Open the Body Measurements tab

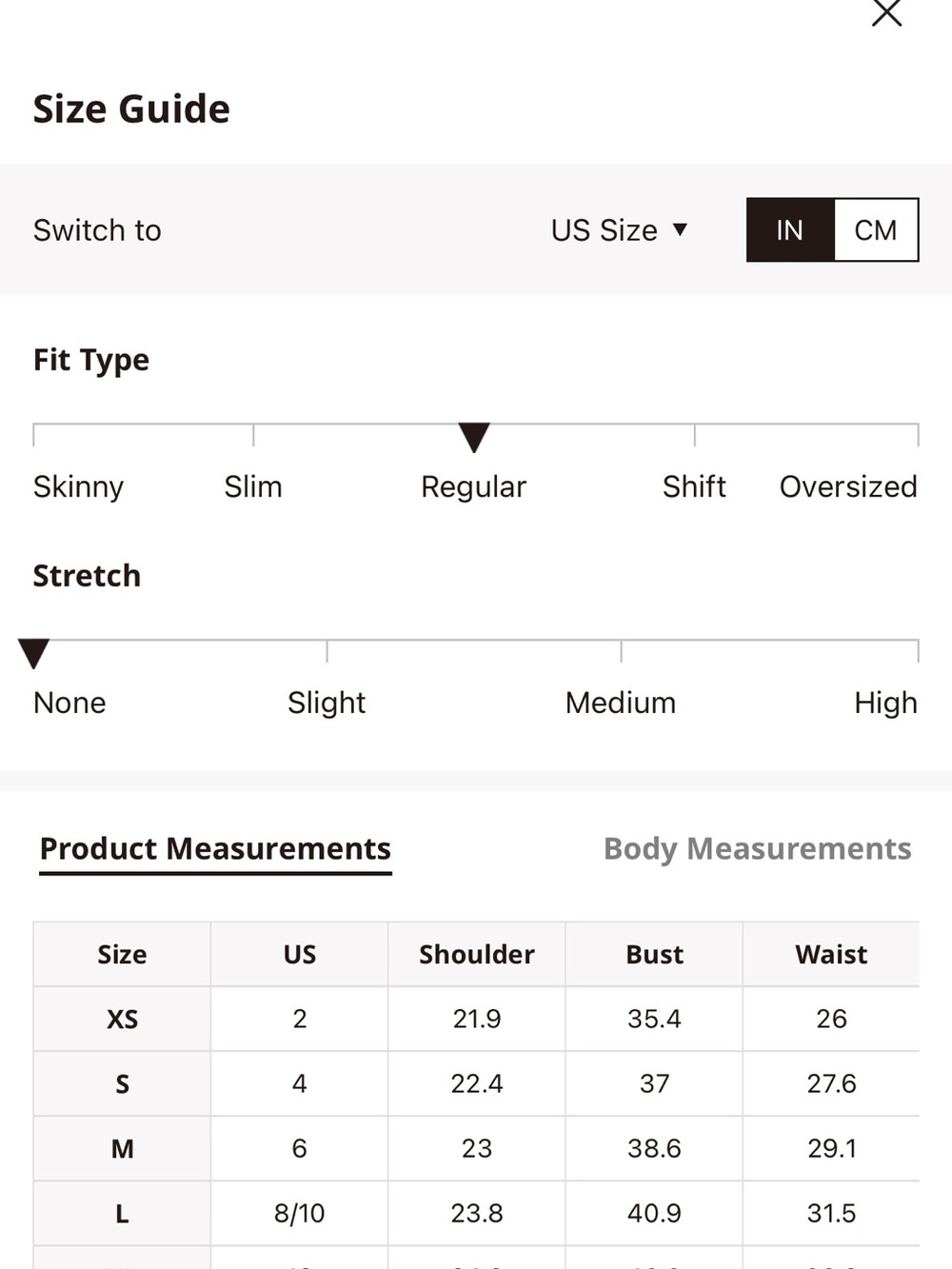tap(757, 848)
